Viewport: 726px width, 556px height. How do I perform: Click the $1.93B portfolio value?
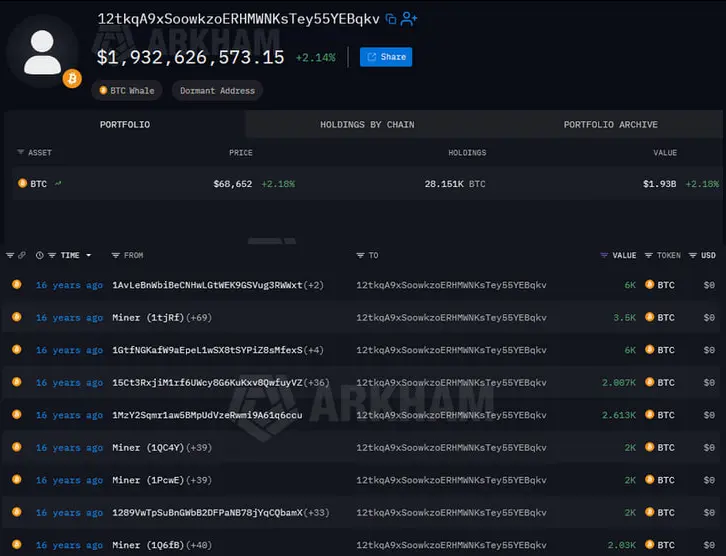click(x=659, y=184)
